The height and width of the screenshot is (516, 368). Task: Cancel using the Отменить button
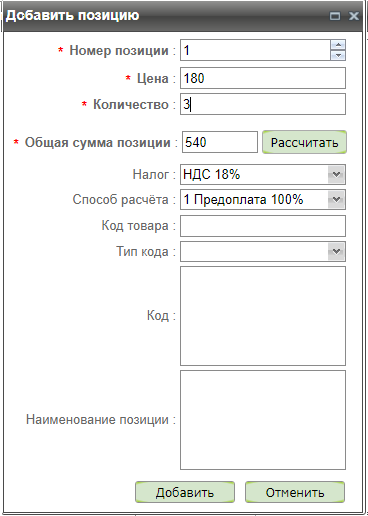tap(295, 492)
